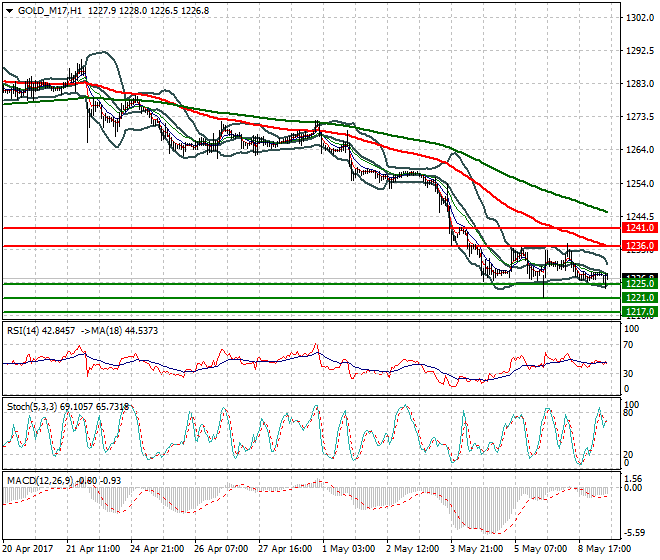
Task: Select the red 1241.0 price label
Action: (639, 228)
